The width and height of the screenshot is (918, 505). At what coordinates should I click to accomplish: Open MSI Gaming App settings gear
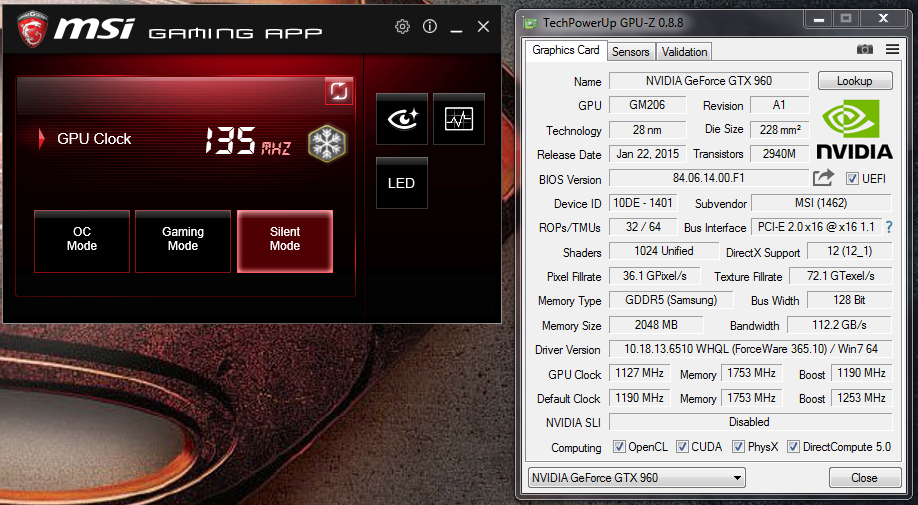[402, 26]
